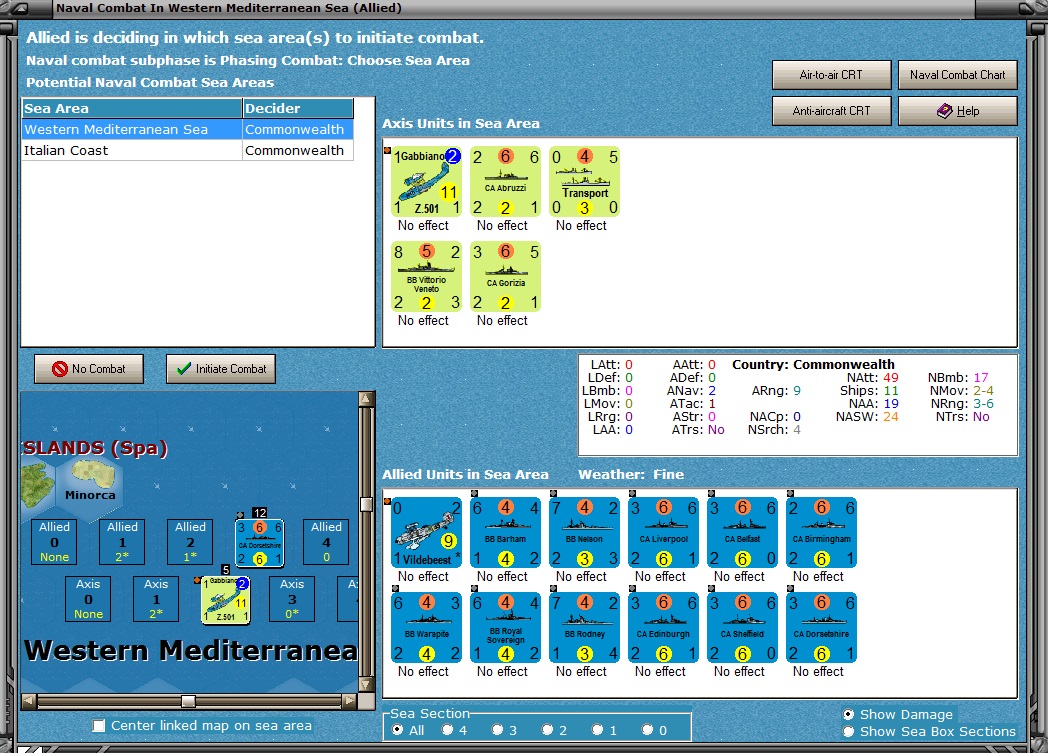This screenshot has width=1048, height=753.
Task: Select the CA Birmingham cruiser counter
Action: click(821, 533)
